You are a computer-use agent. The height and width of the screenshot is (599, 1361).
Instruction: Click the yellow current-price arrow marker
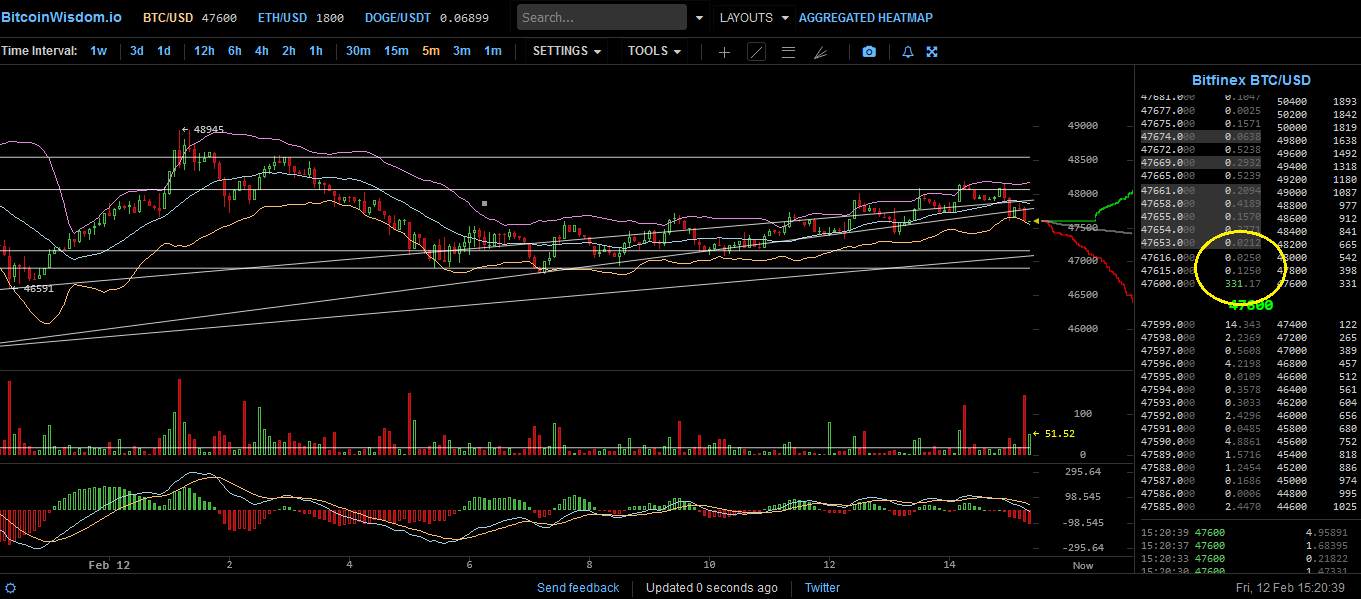click(1036, 220)
